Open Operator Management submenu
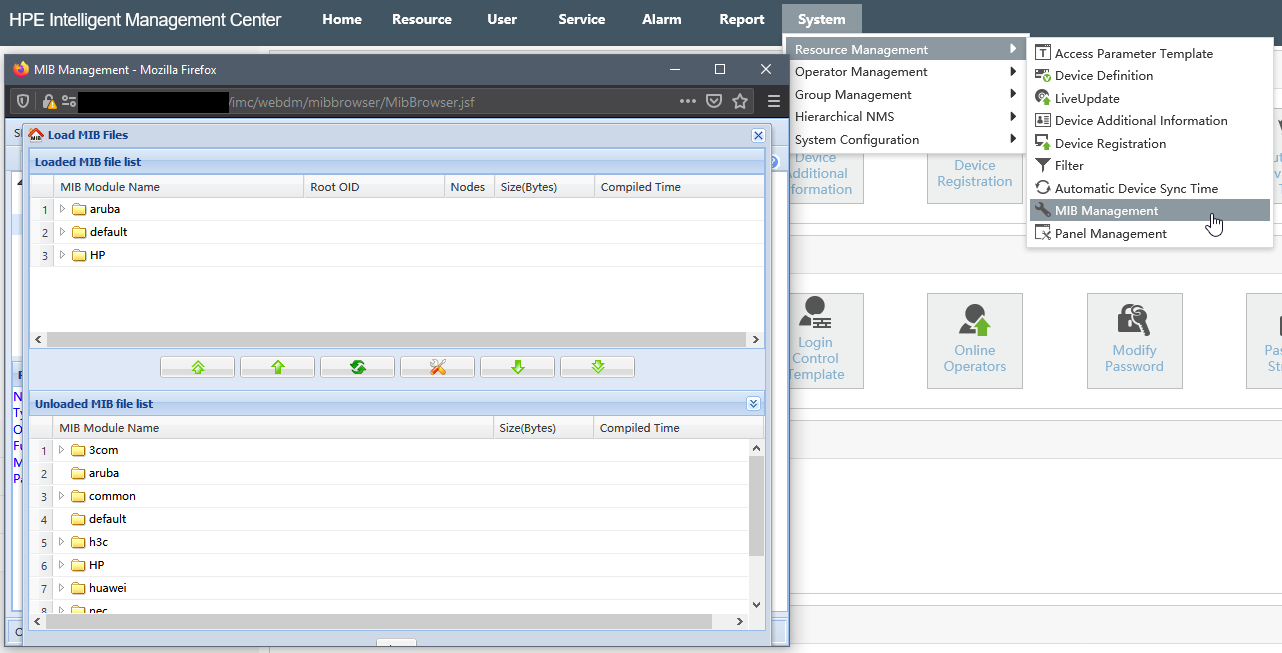The height and width of the screenshot is (653, 1282). click(907, 72)
